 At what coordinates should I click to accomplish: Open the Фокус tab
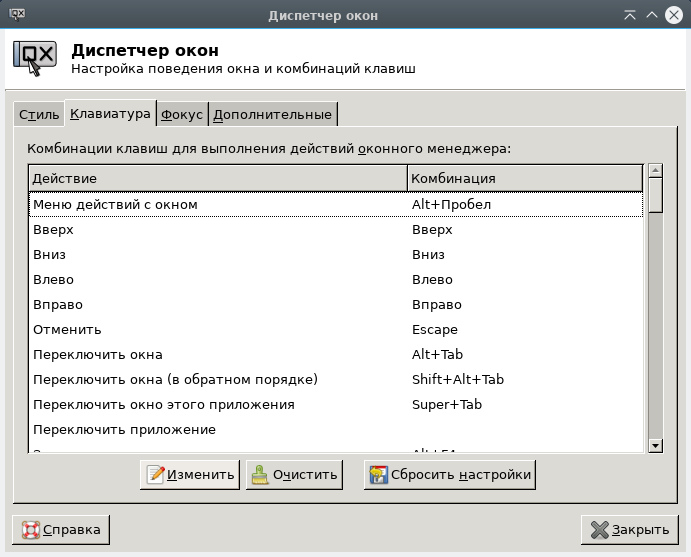point(181,115)
